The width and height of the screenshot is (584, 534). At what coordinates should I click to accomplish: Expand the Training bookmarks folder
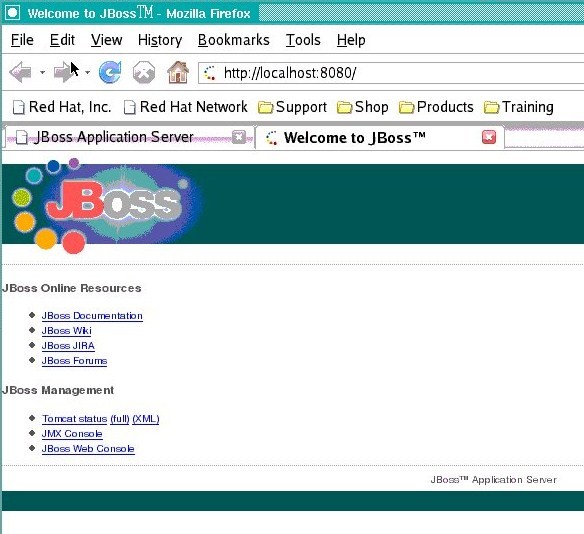(519, 107)
